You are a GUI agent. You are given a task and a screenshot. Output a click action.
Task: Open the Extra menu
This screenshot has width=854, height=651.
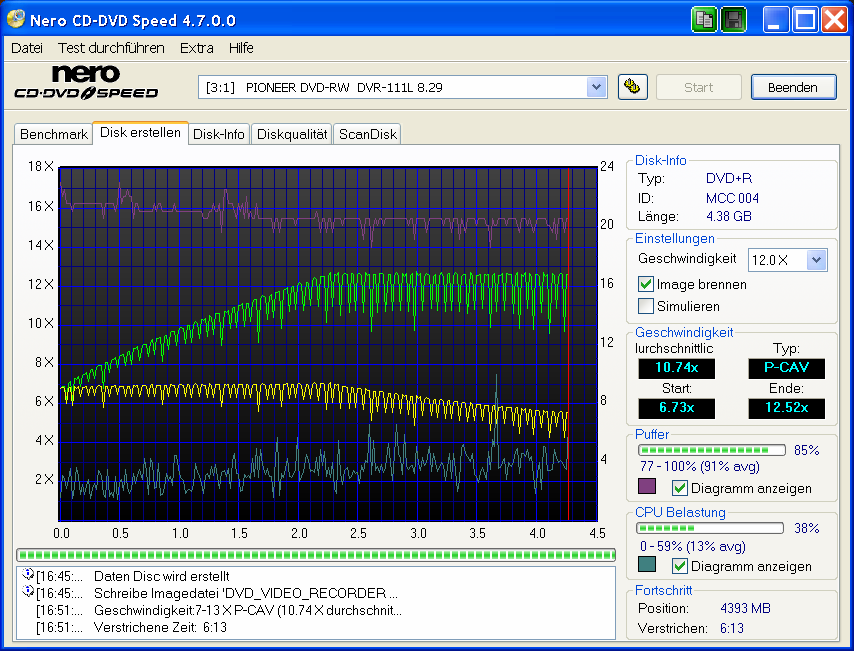196,47
